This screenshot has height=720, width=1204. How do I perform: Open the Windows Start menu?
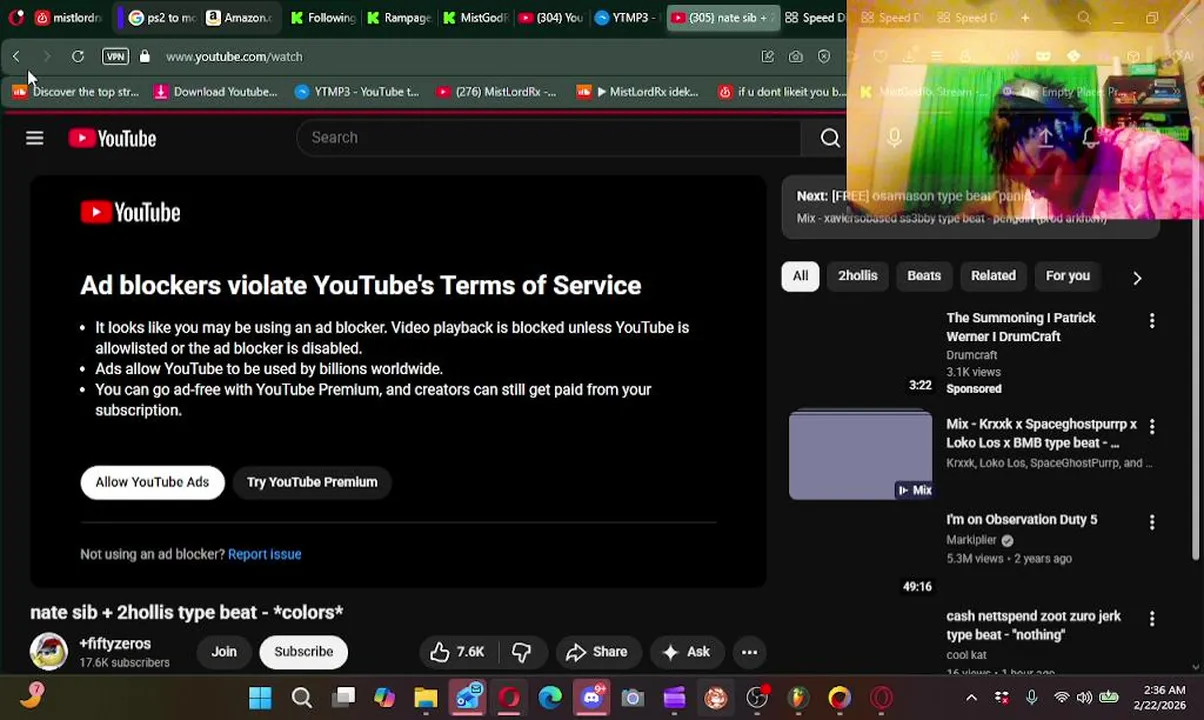click(260, 697)
